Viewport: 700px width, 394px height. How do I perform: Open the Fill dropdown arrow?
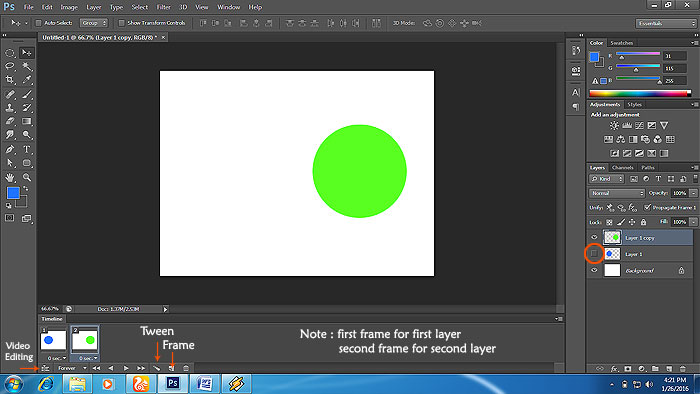(x=693, y=222)
